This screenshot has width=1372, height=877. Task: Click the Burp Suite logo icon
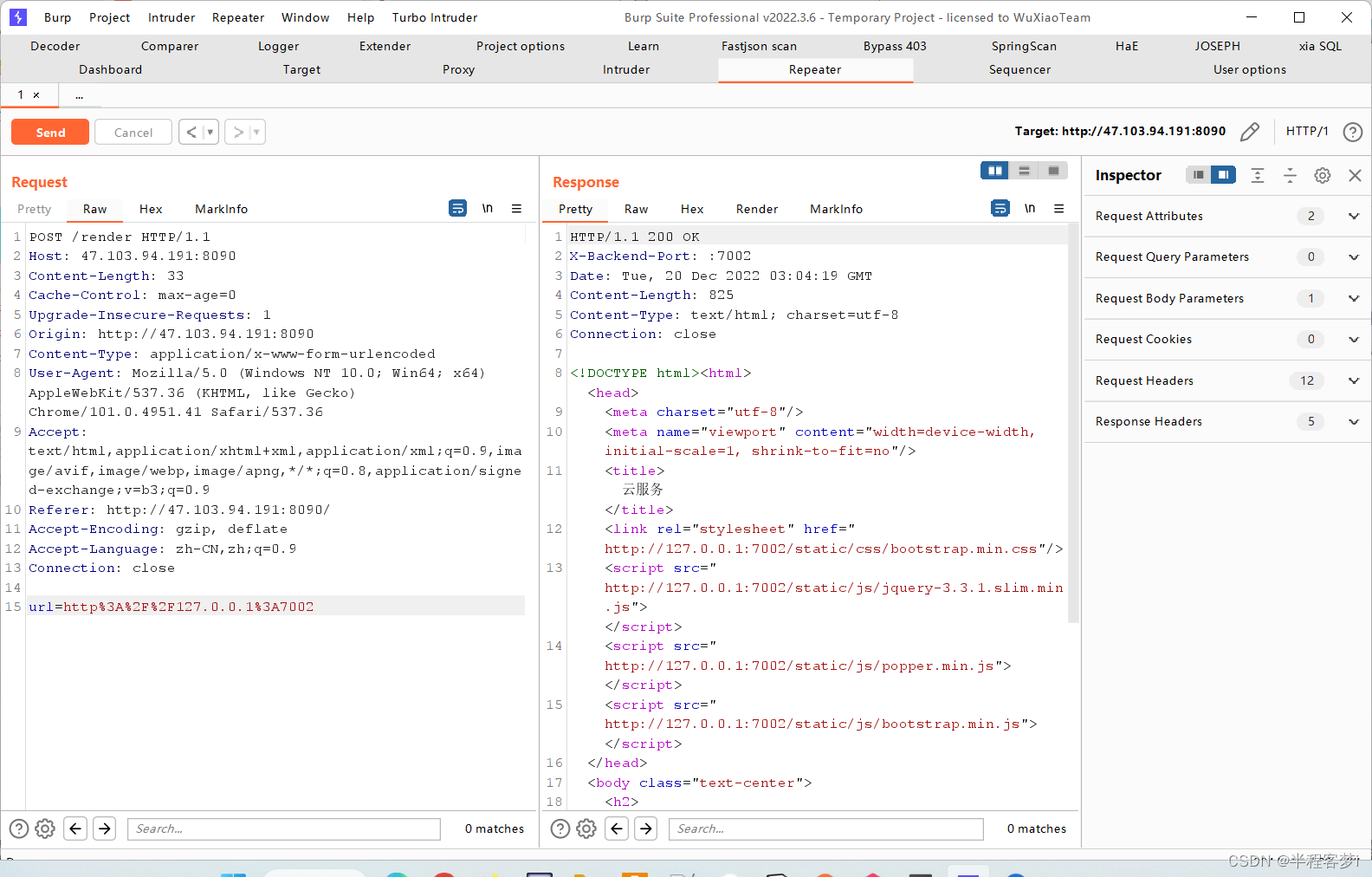click(x=18, y=17)
